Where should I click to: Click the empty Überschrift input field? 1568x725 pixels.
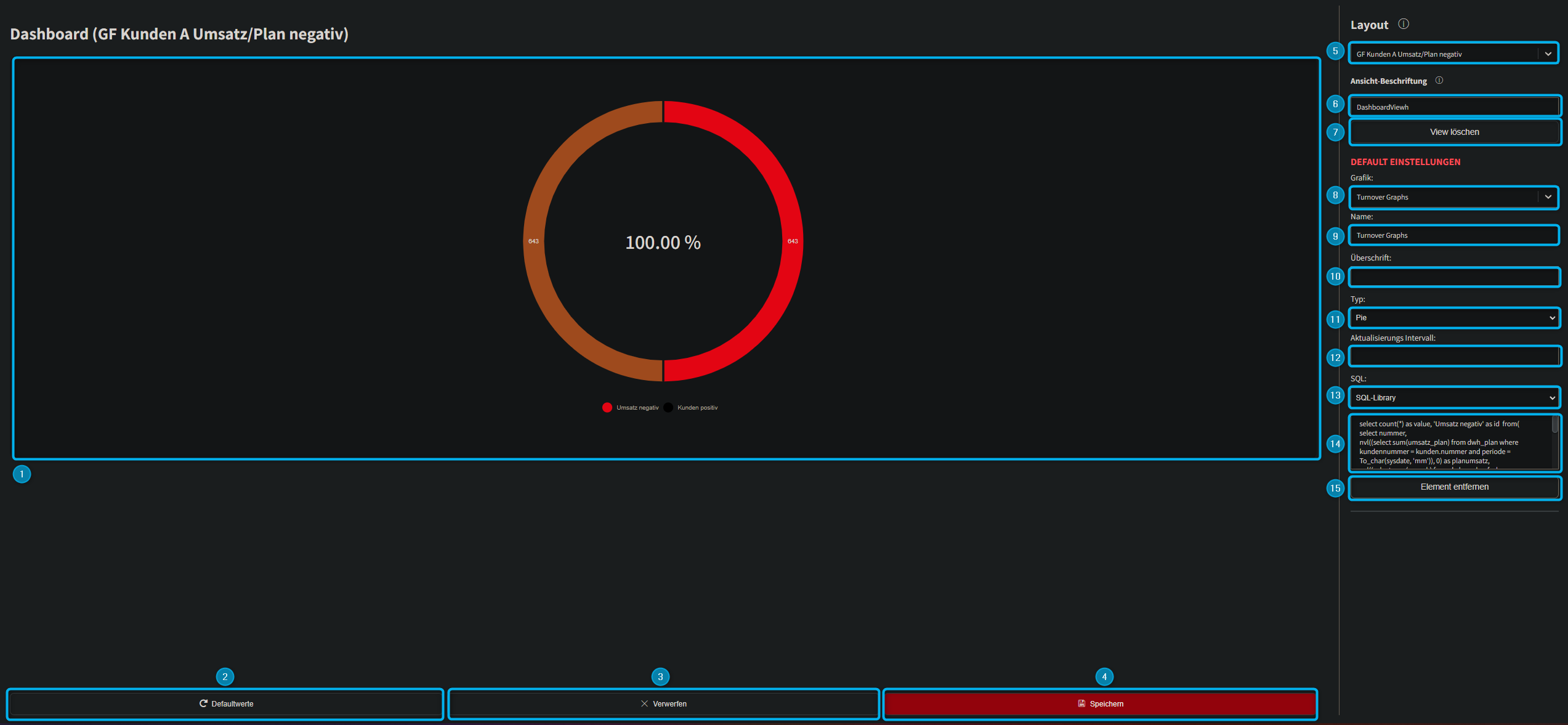pos(1454,277)
